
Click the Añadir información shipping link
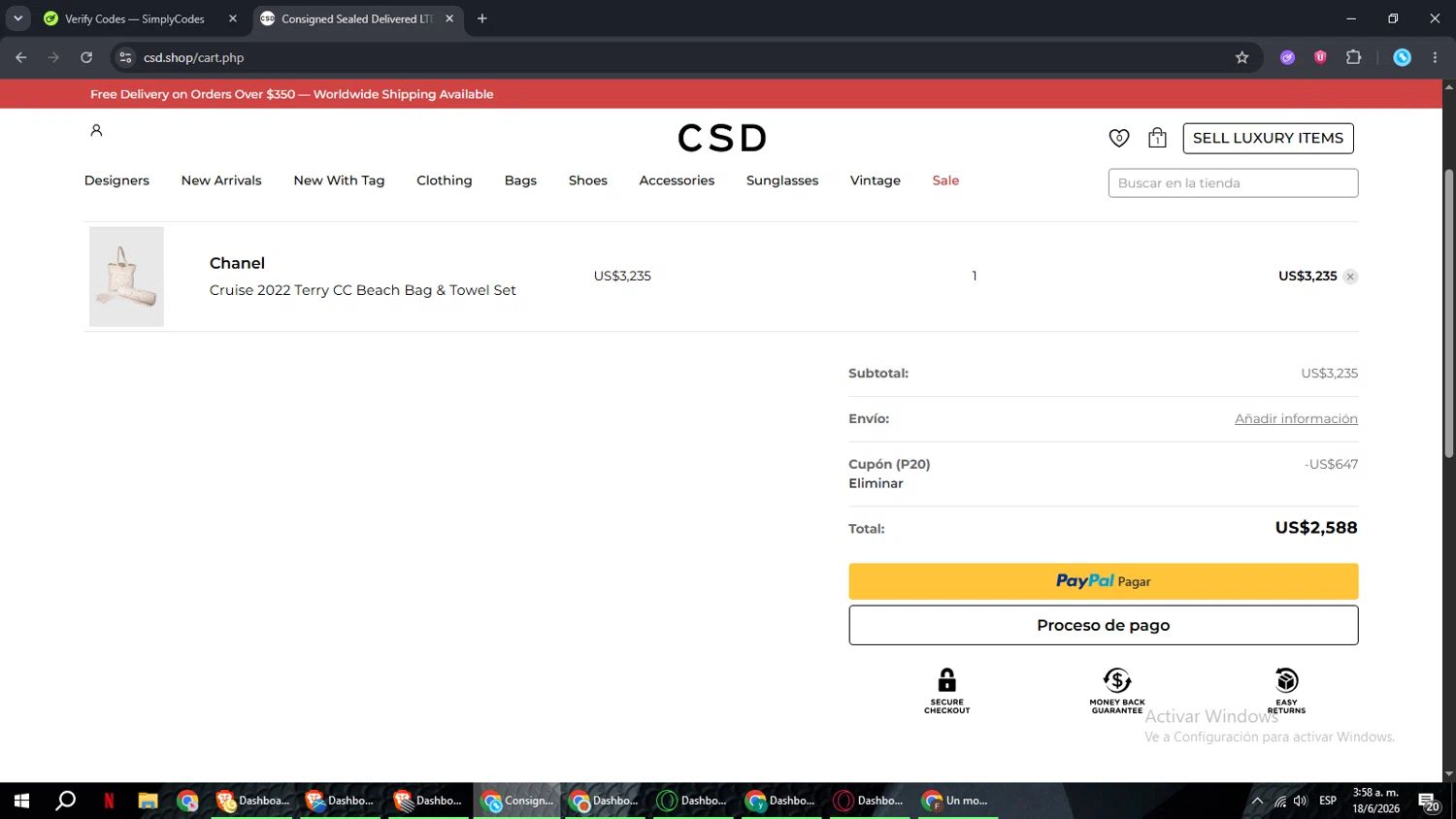coord(1296,419)
